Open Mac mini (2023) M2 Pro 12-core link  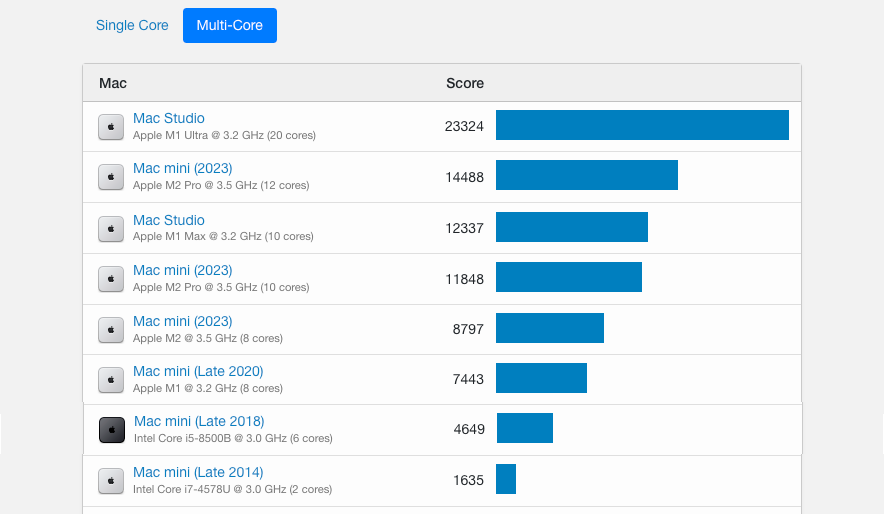pyautogui.click(x=182, y=168)
